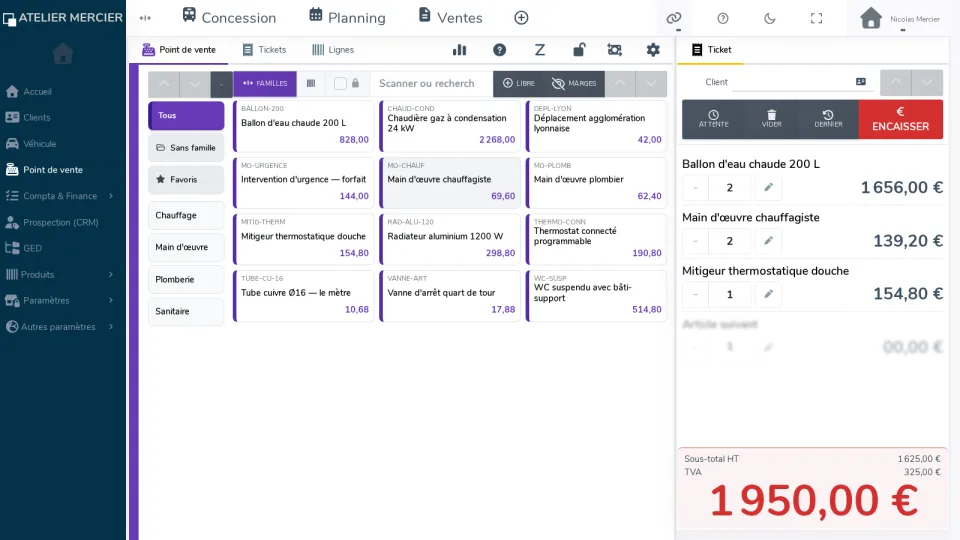The image size is (960, 540).
Task: Edit the Mitigeur thermostatique douche line
Action: point(768,294)
